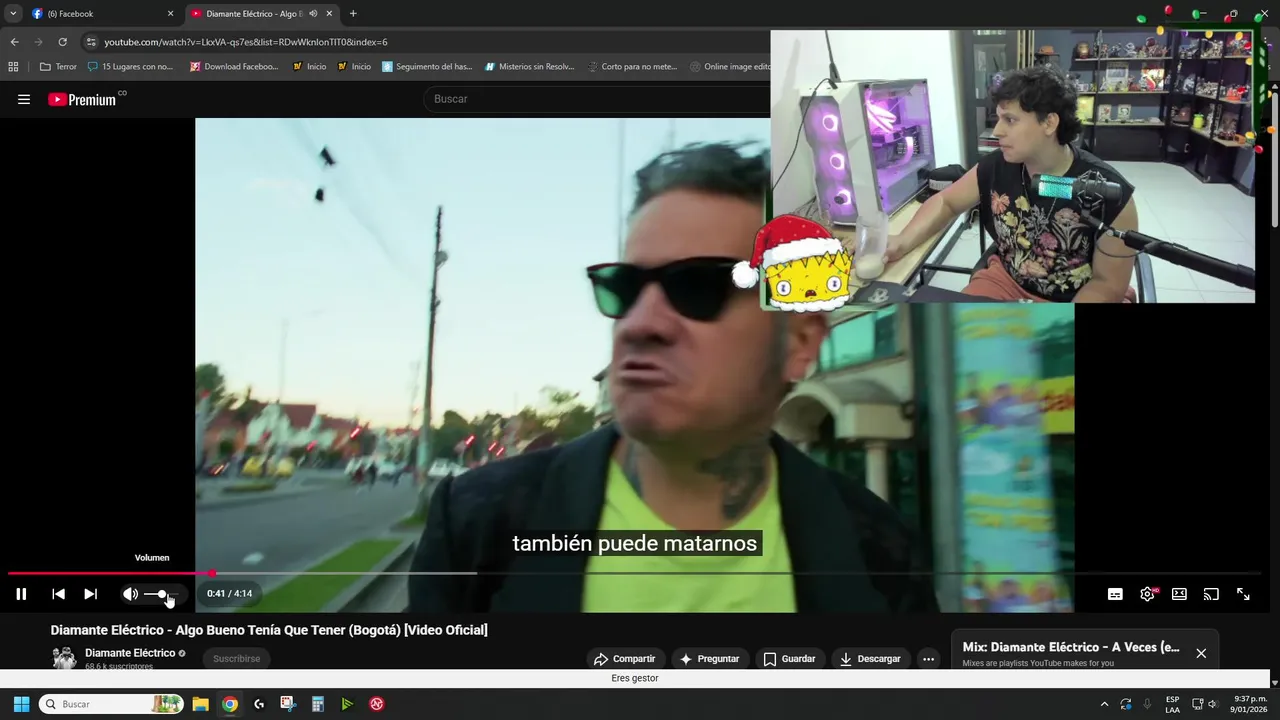Show hidden system tray icons

click(x=1104, y=704)
